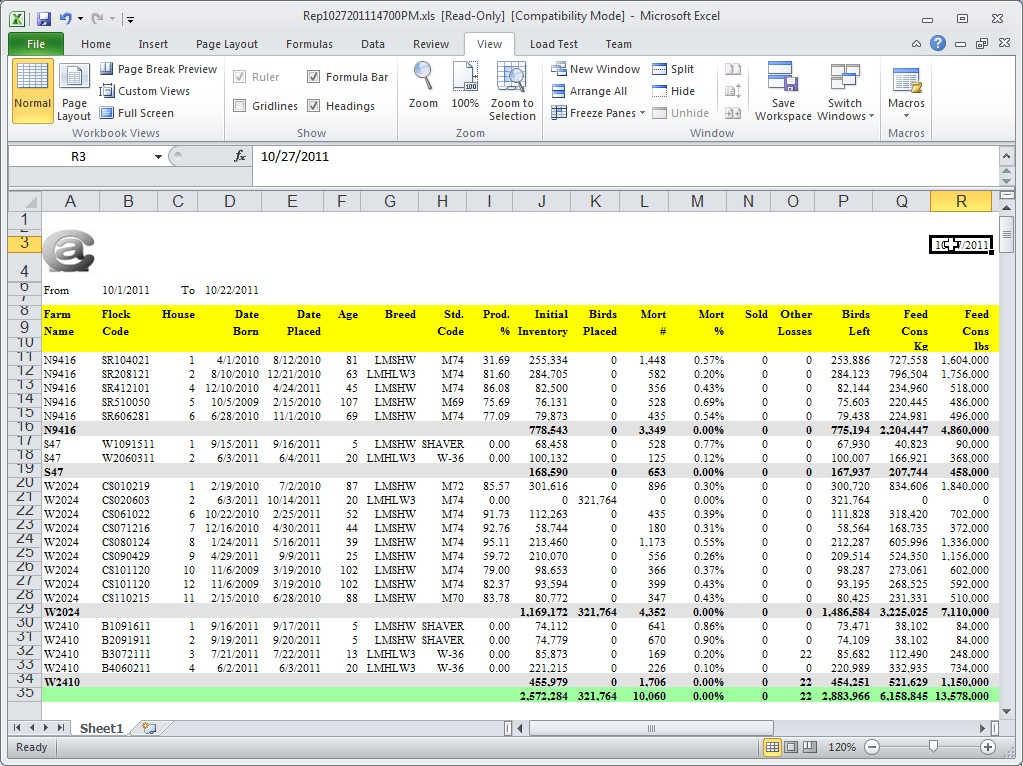
Task: Click the Insert Function fx icon
Action: 240,157
